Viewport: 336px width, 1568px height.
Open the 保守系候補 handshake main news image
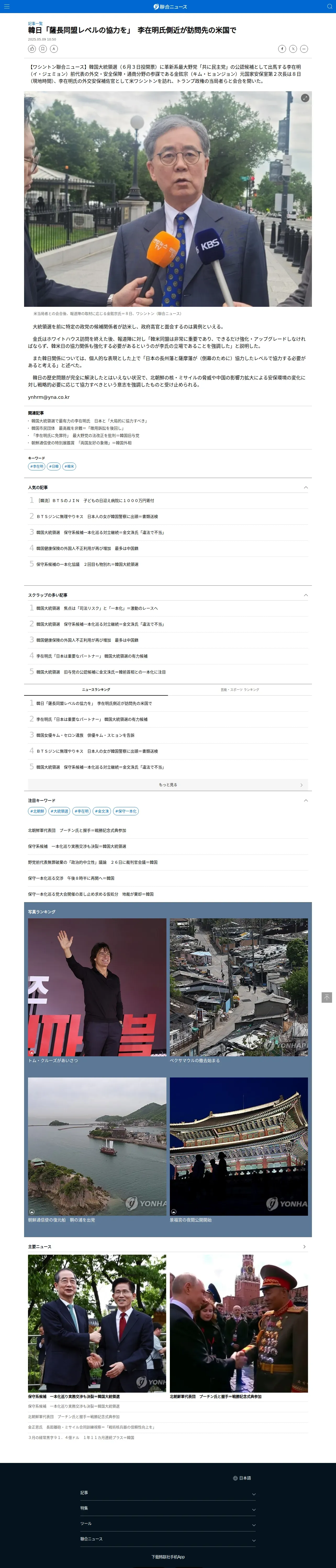97,1323
